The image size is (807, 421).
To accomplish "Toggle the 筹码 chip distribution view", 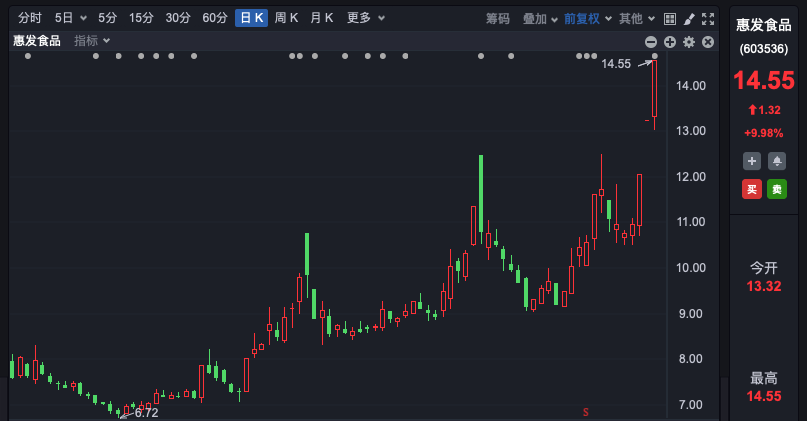I will tap(497, 18).
